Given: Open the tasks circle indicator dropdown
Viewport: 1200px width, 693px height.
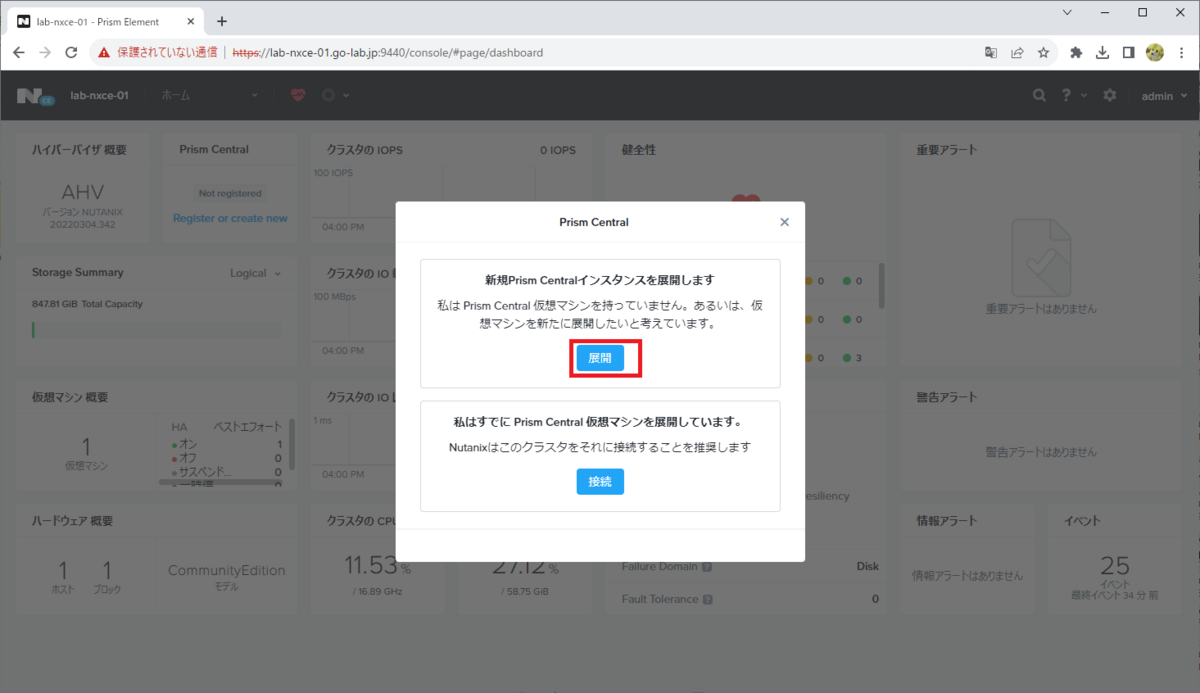Looking at the screenshot, I should click(335, 95).
